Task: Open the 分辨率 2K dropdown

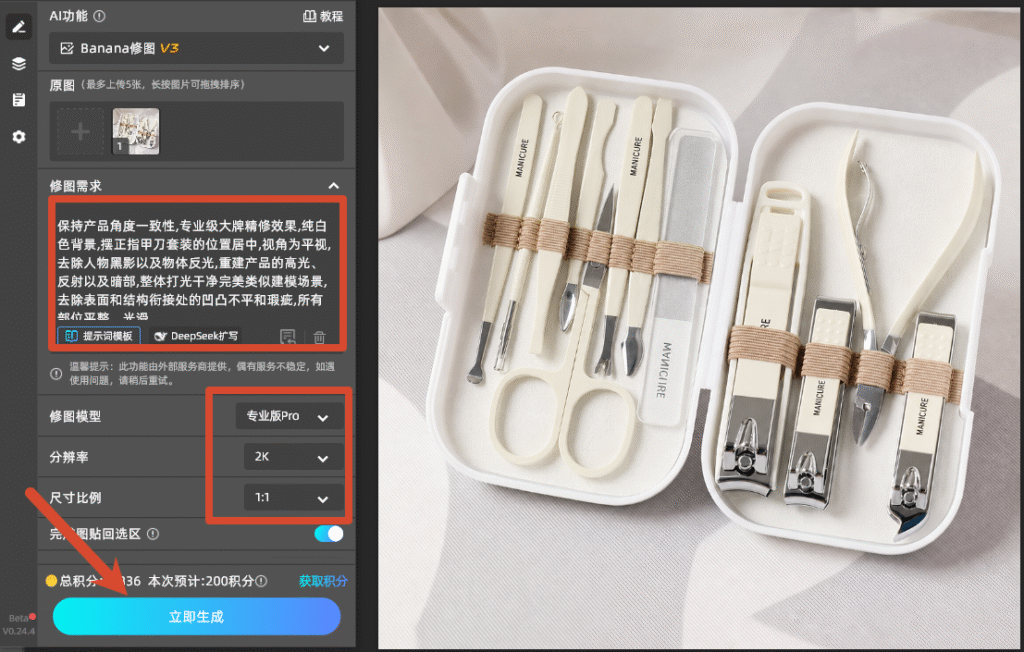Action: click(x=293, y=457)
